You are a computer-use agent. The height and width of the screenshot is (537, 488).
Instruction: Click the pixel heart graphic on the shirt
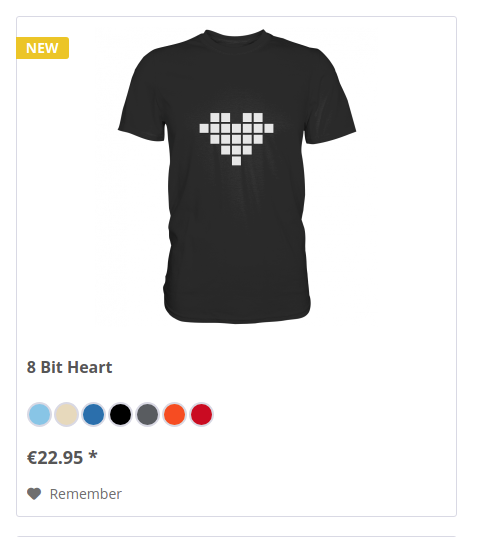click(236, 139)
